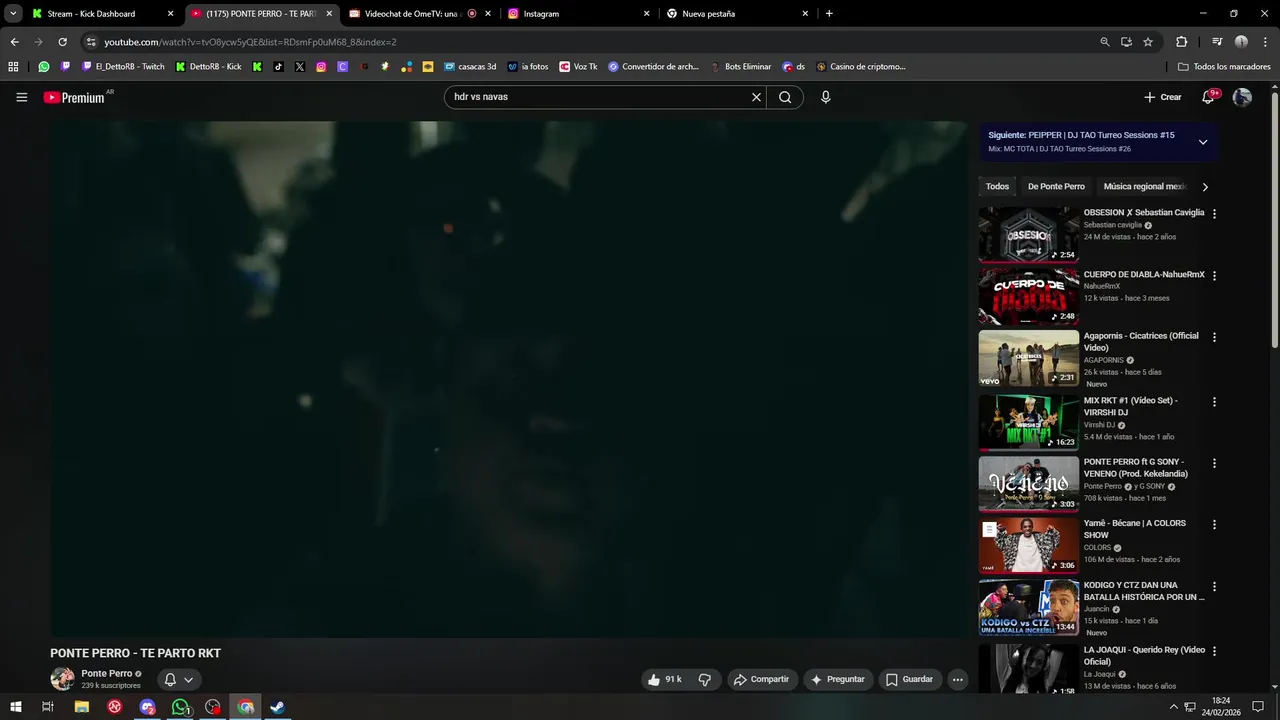This screenshot has height=720, width=1280.
Task: Open Casino de criptomo... bookmark
Action: tap(861, 67)
